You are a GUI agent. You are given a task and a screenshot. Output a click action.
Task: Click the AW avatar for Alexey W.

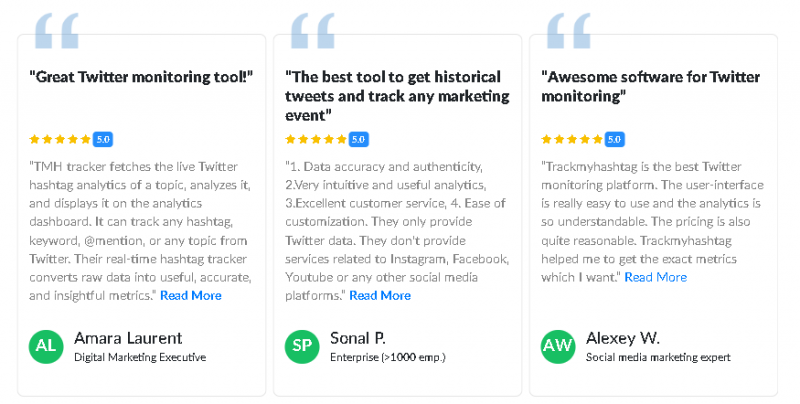(558, 346)
